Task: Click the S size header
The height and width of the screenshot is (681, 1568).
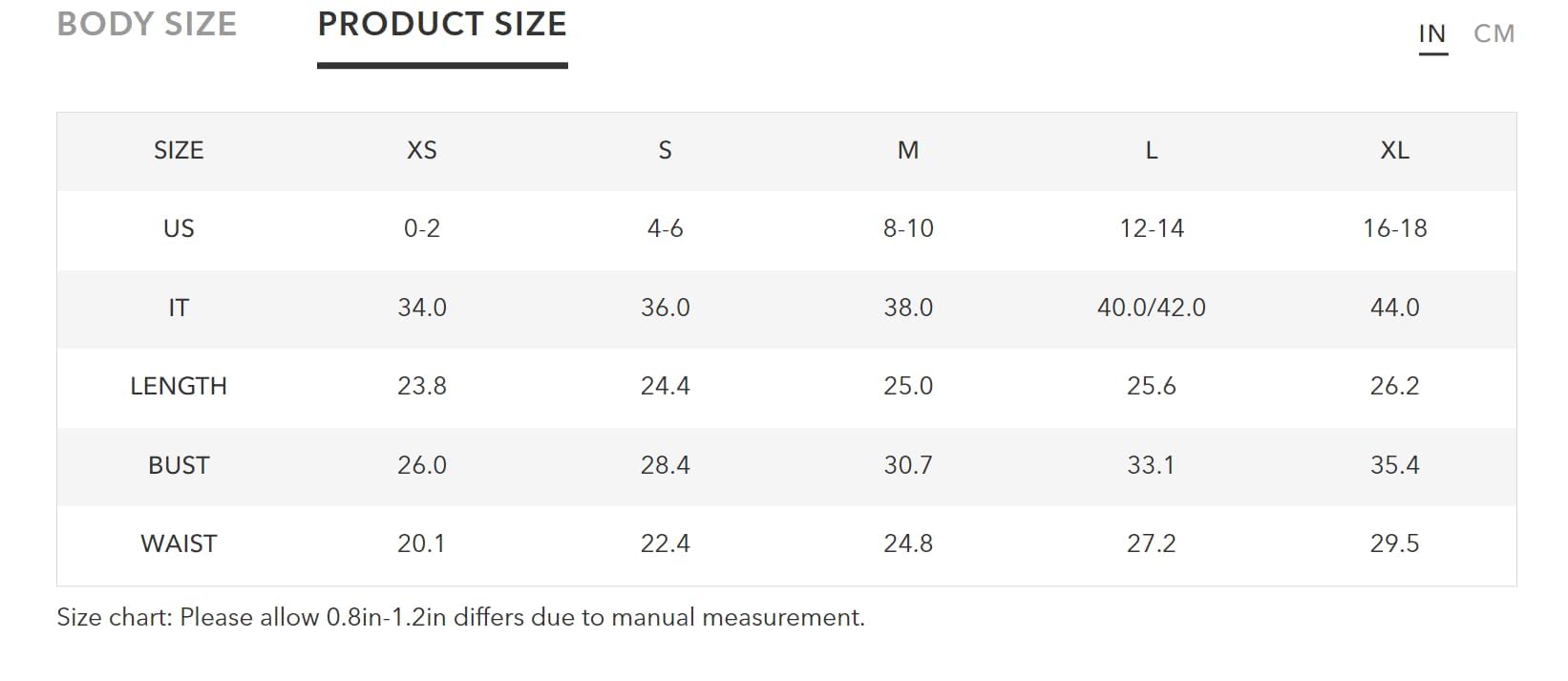Action: 666,150
